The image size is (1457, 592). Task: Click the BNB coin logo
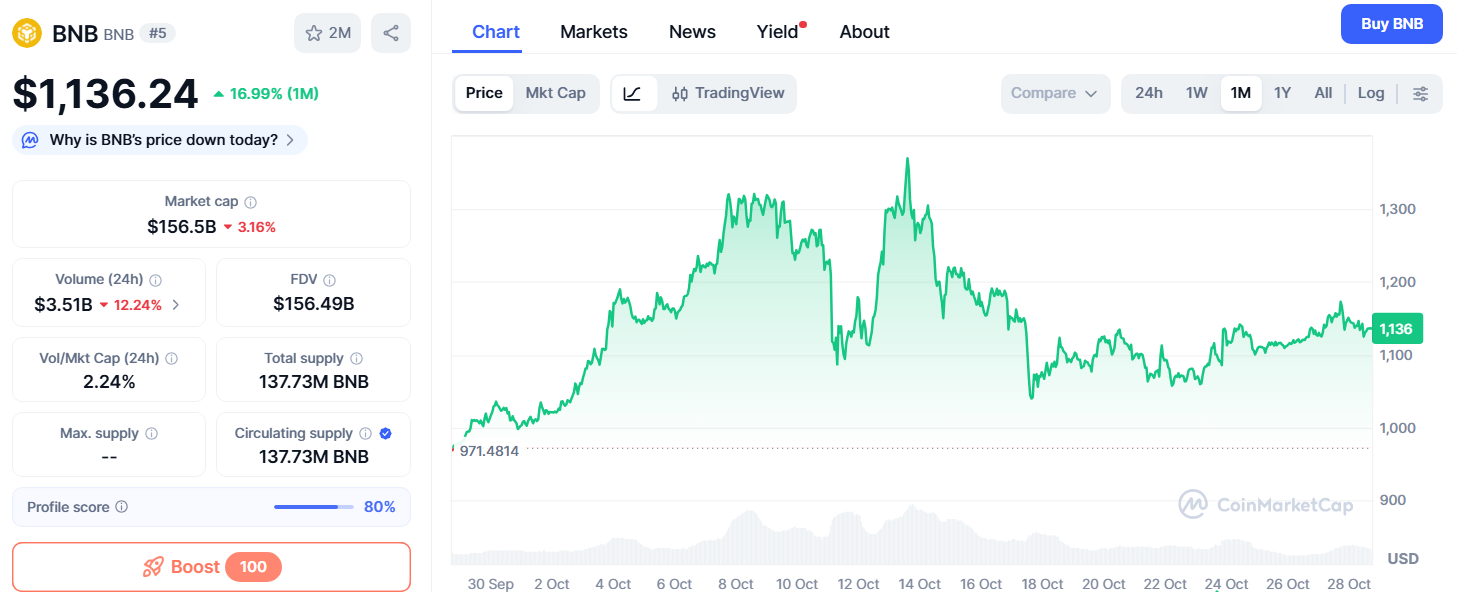[x=27, y=33]
